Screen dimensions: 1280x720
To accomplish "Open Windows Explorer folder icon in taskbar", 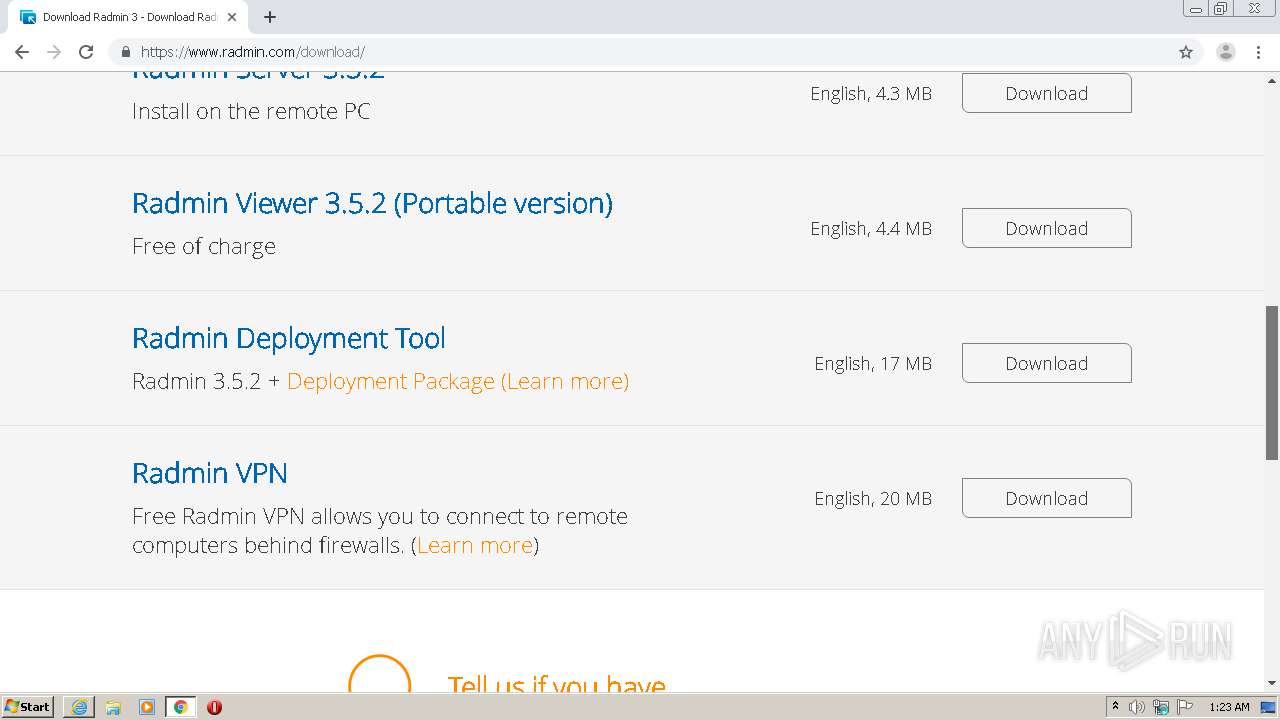I will click(113, 707).
